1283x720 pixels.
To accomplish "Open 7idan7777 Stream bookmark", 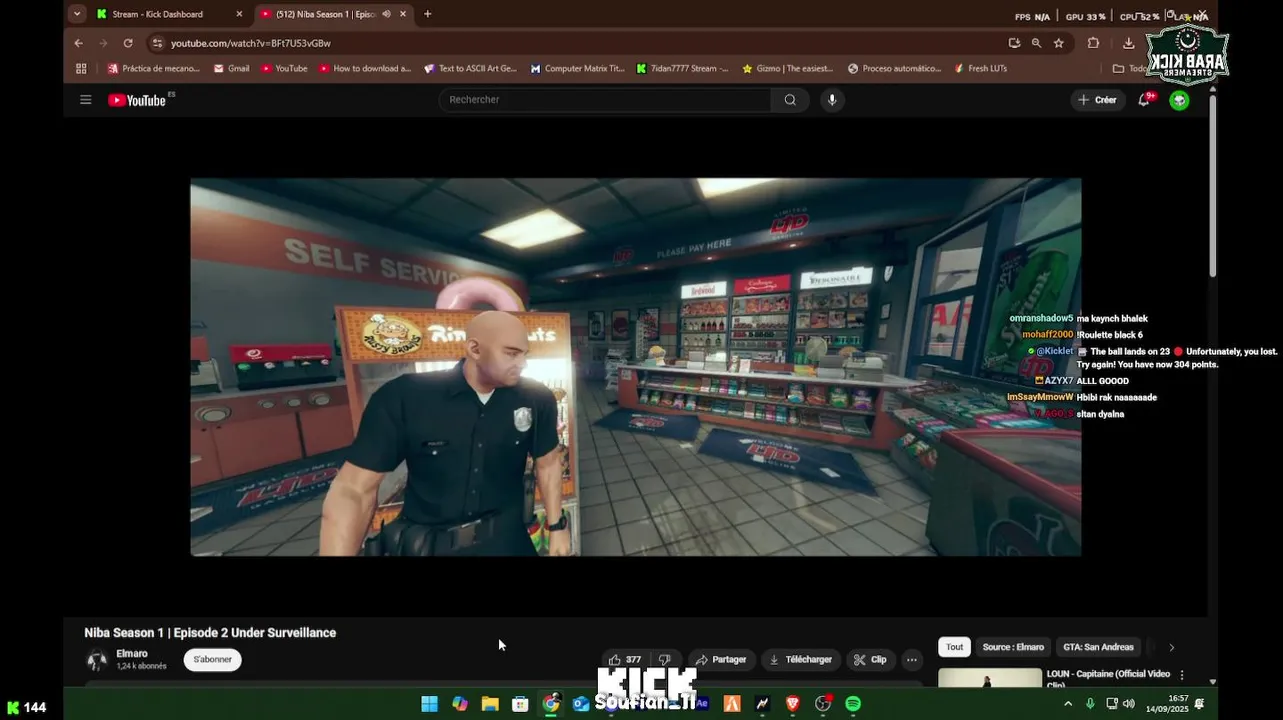I will [x=682, y=69].
